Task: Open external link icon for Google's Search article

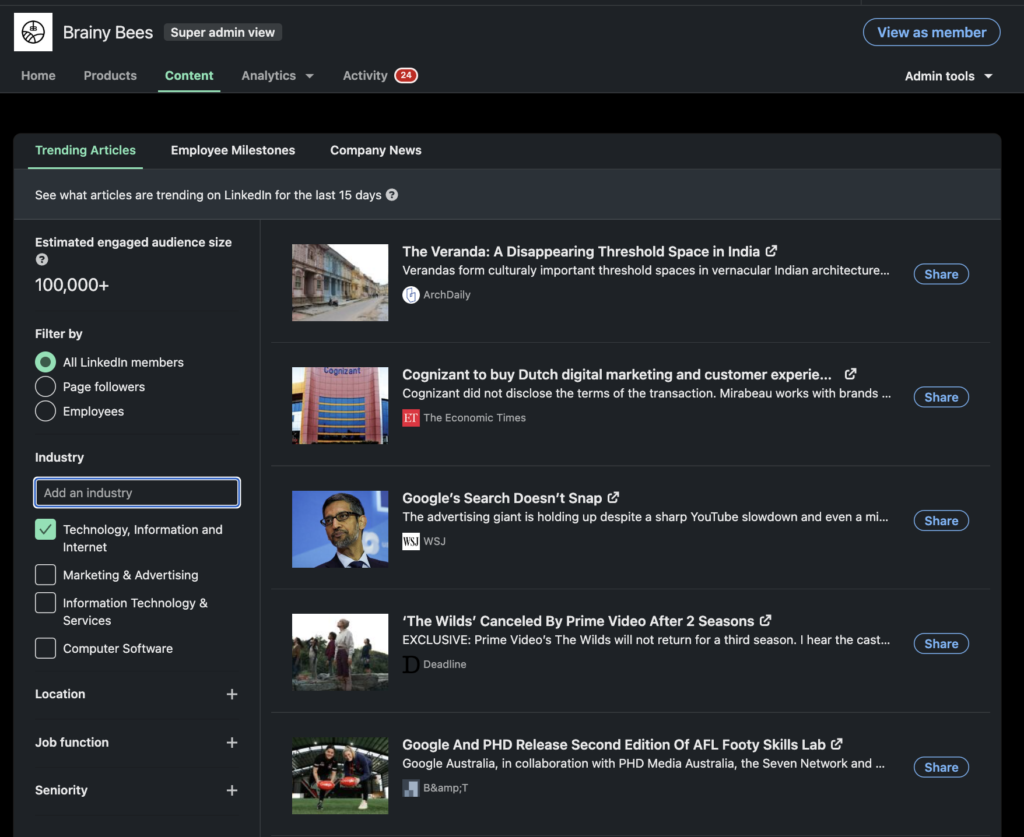Action: 613,497
